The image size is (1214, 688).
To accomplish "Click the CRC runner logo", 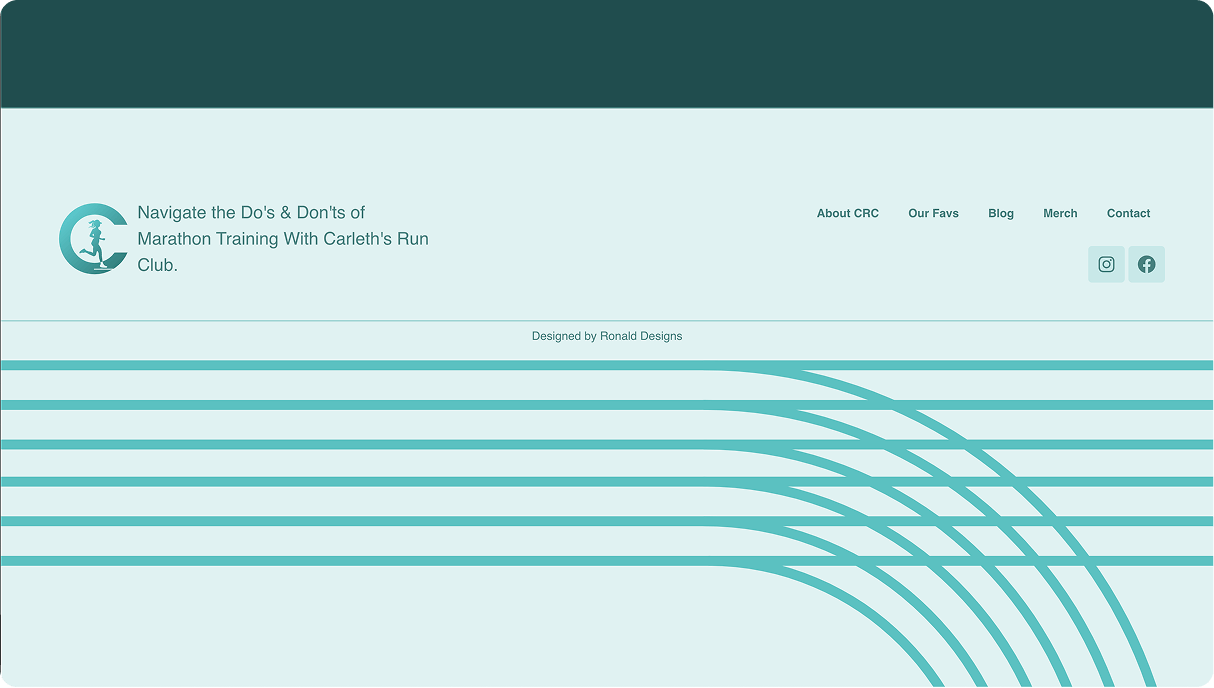I will (92, 239).
